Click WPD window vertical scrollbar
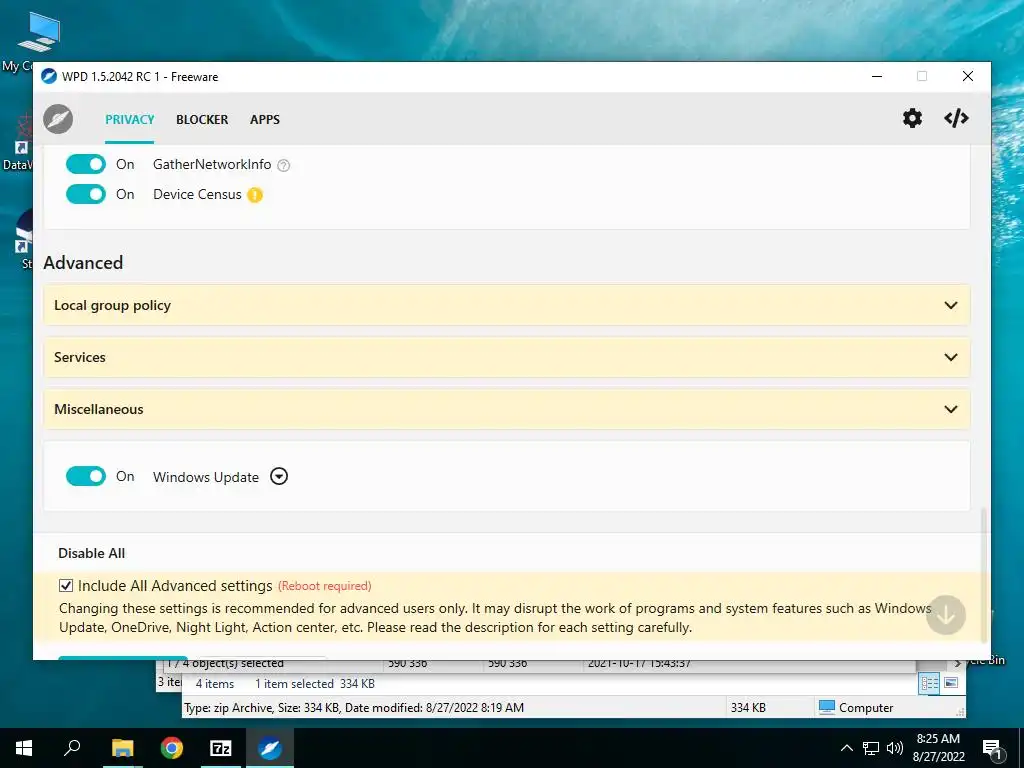Screen dimensions: 1024x768 tap(984, 575)
